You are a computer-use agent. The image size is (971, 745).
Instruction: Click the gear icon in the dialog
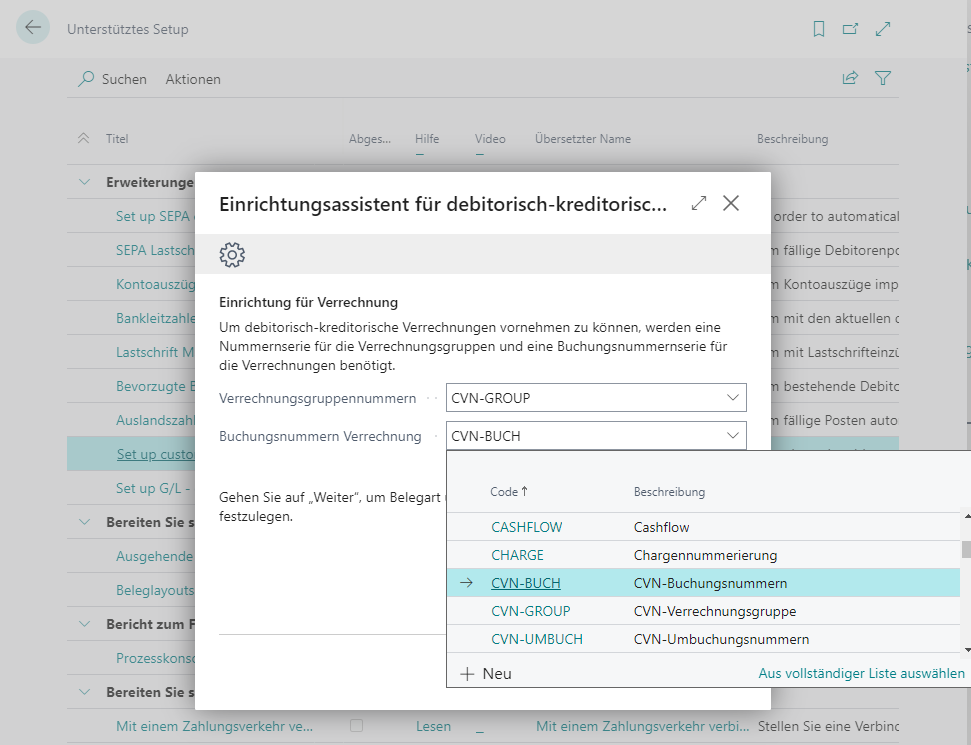pyautogui.click(x=232, y=255)
